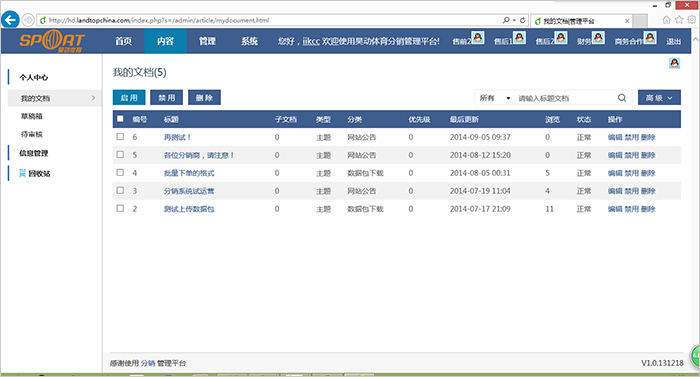Open favorites star icon in browser
This screenshot has width=700, height=377.
pyautogui.click(x=679, y=20)
